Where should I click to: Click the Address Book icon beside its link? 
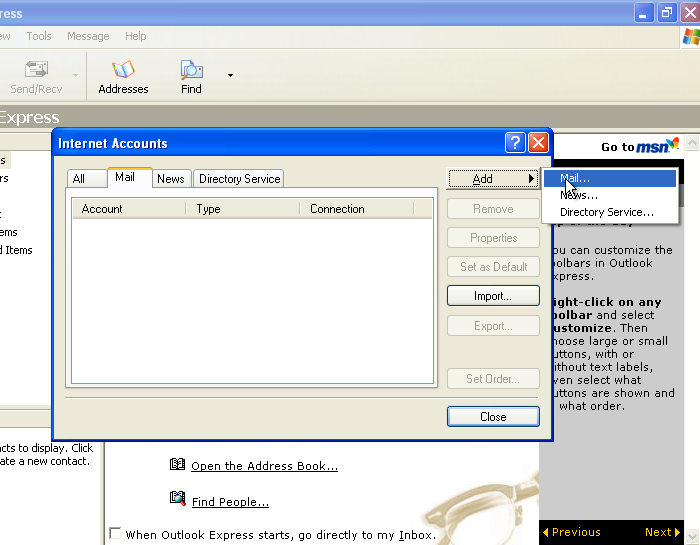coord(177,464)
